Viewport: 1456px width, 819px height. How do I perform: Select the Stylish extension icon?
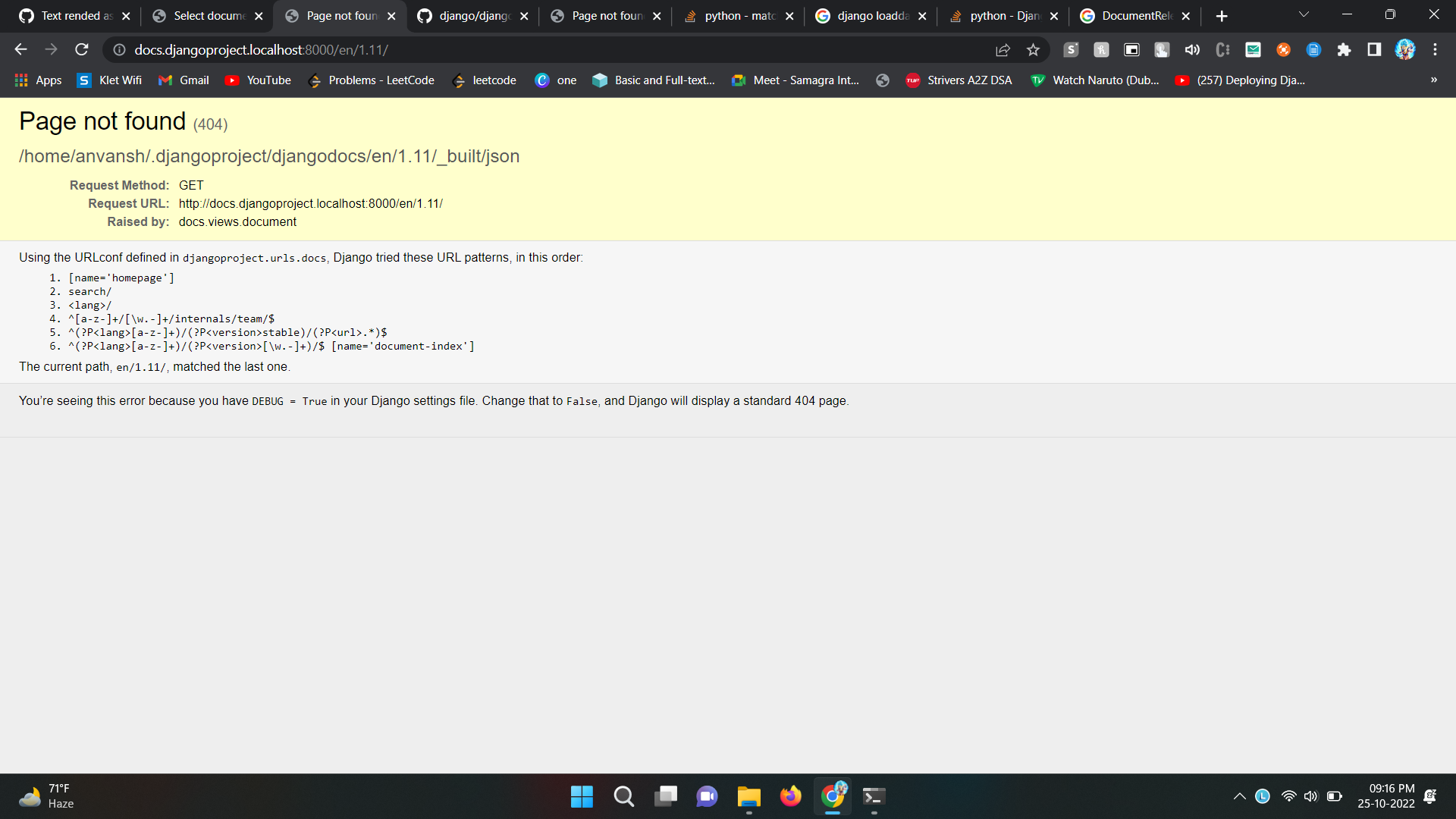coord(1071,50)
